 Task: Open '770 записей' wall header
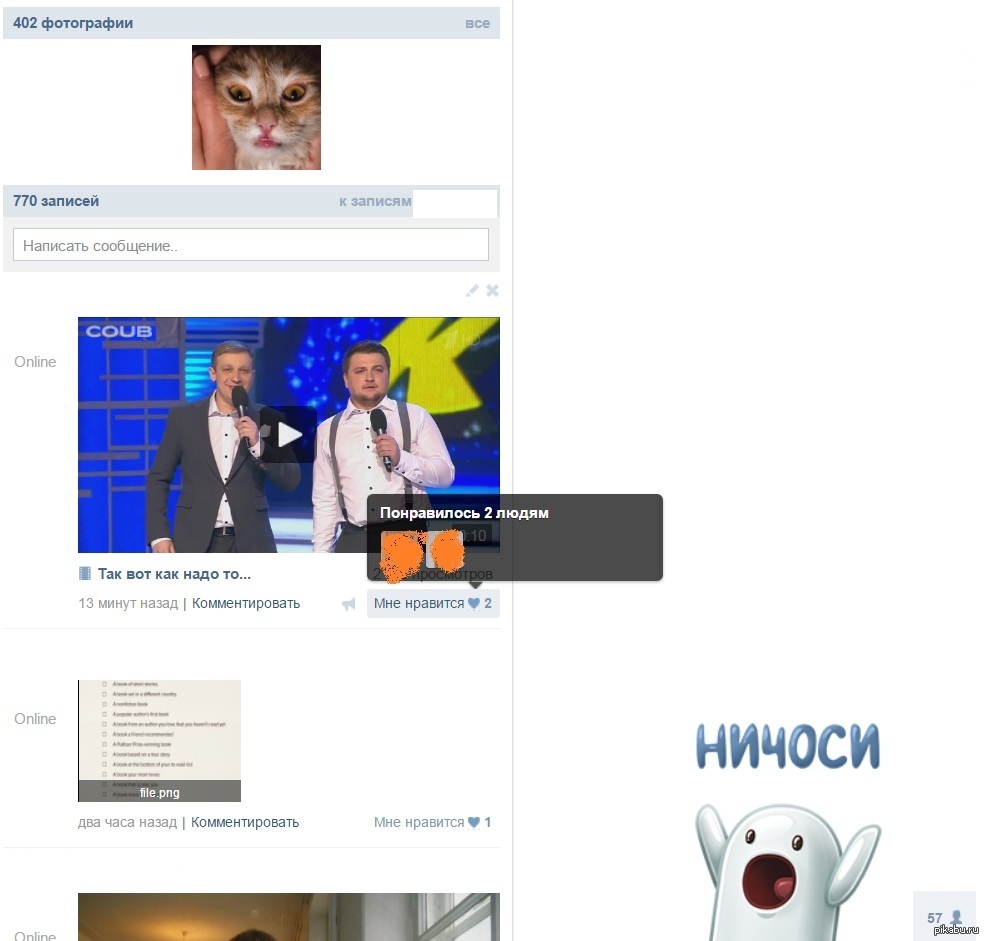pyautogui.click(x=56, y=201)
